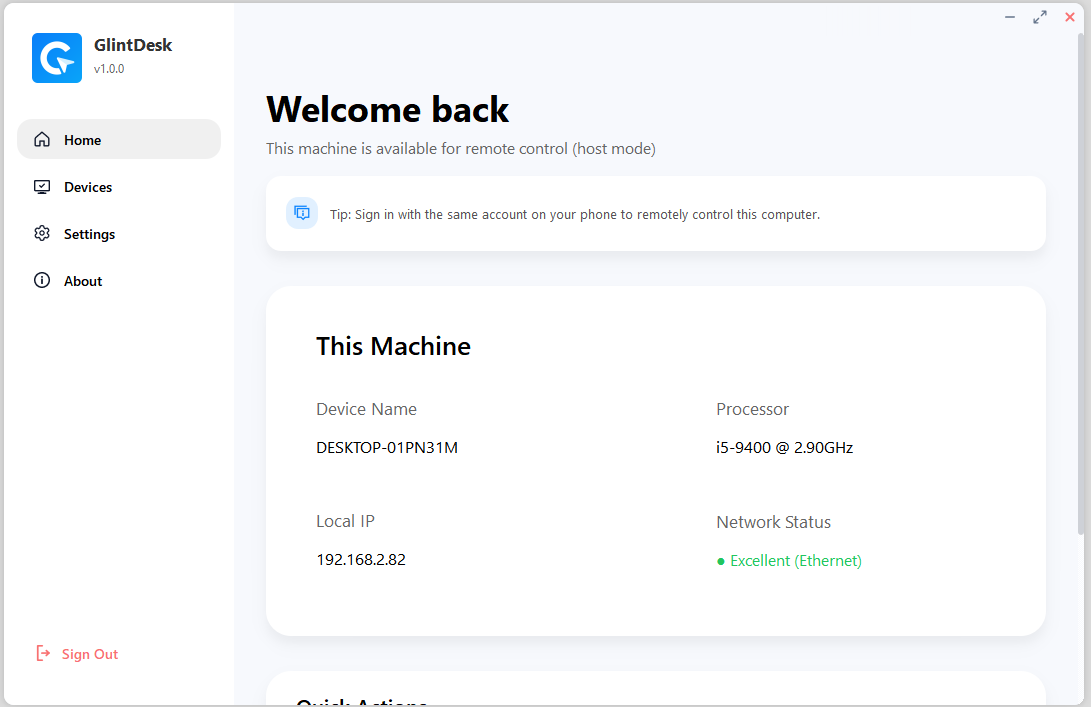Click the Excellent (Ethernet) status text
1091x707 pixels.
pyautogui.click(x=795, y=560)
